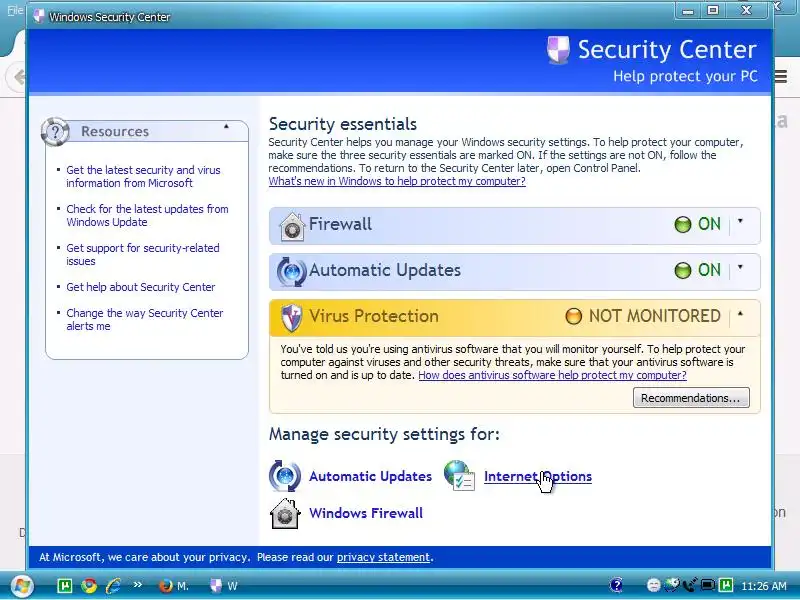Get support for security-related issues link
The image size is (800, 600).
coord(143,254)
